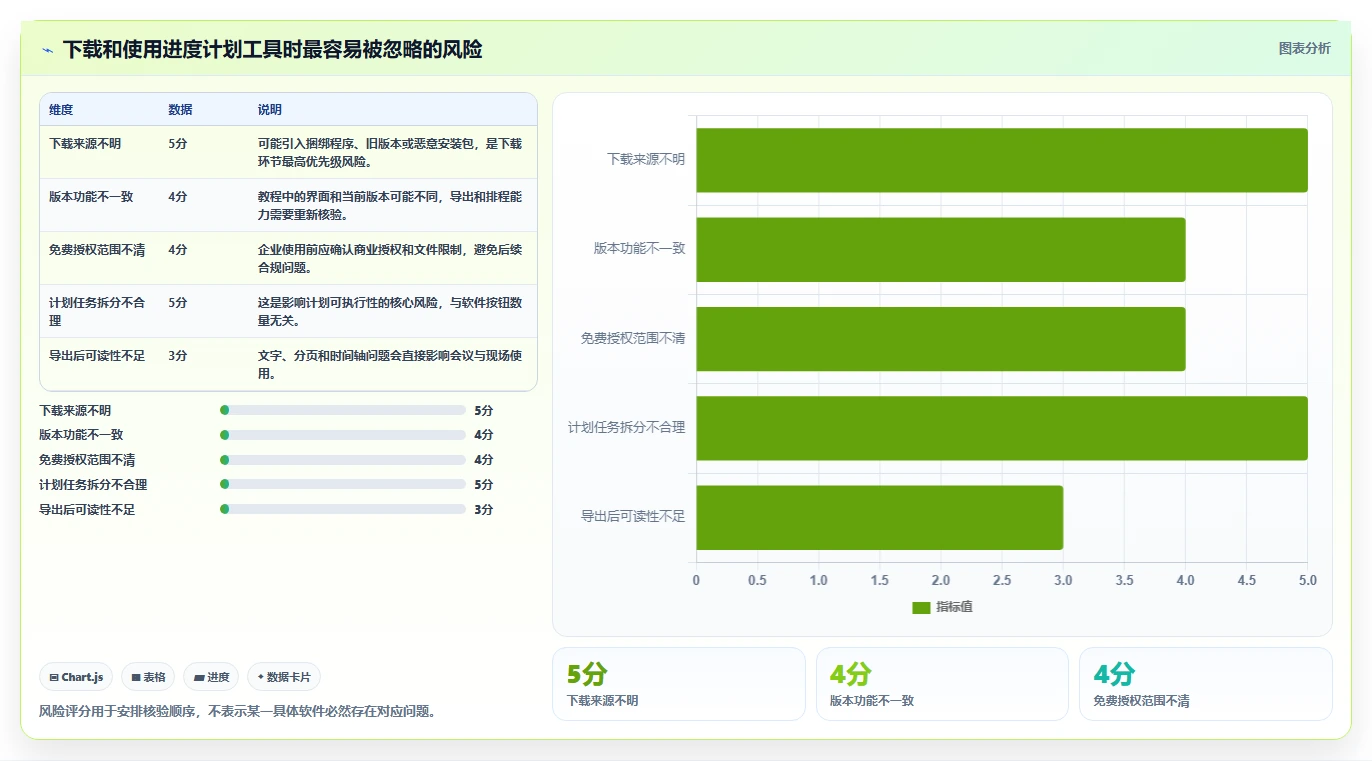The image size is (1372, 761).
Task: Click the 图表分析 label in the header
Action: click(x=1304, y=48)
